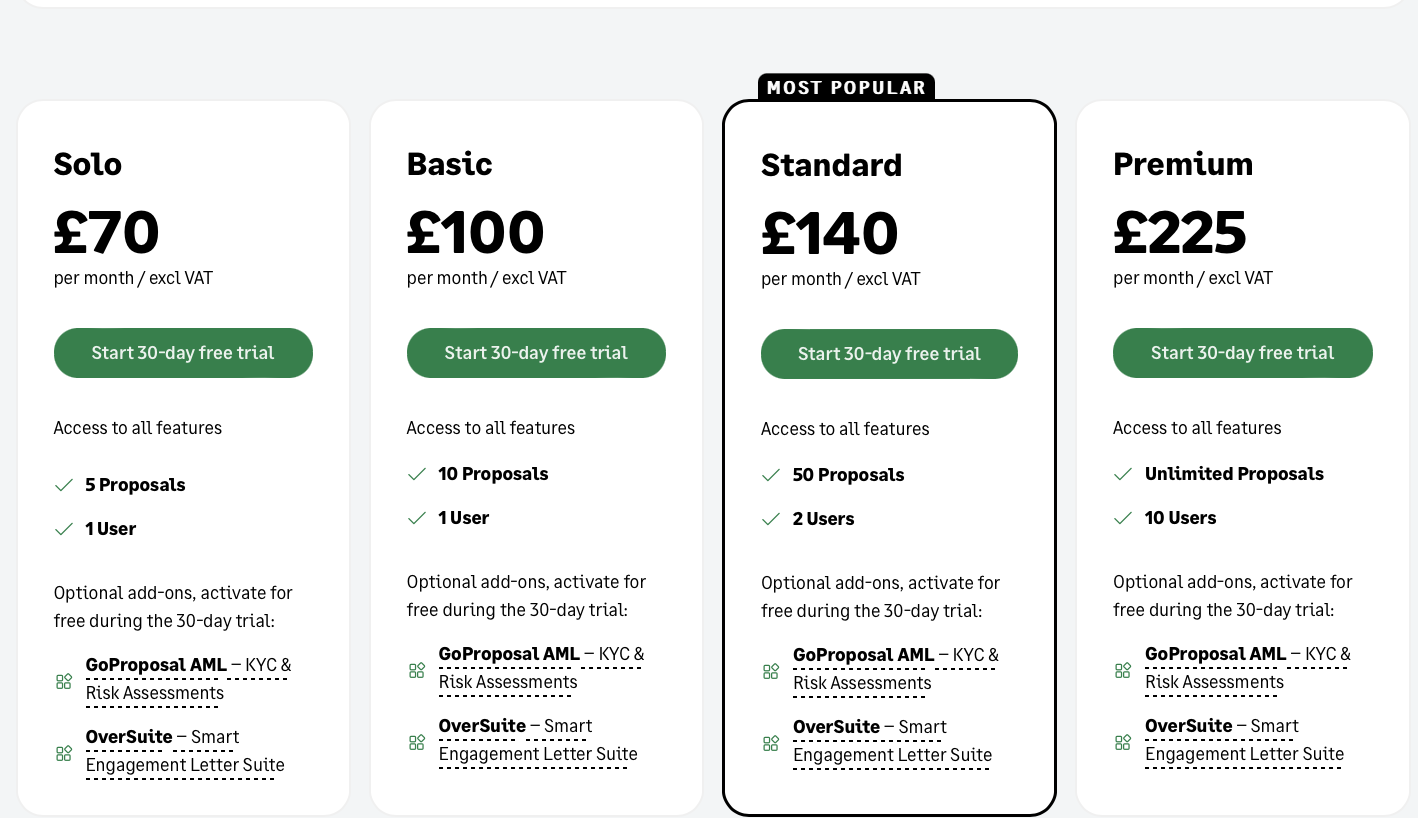Click add-on icon beside Basic GoProposal AML

point(417,670)
